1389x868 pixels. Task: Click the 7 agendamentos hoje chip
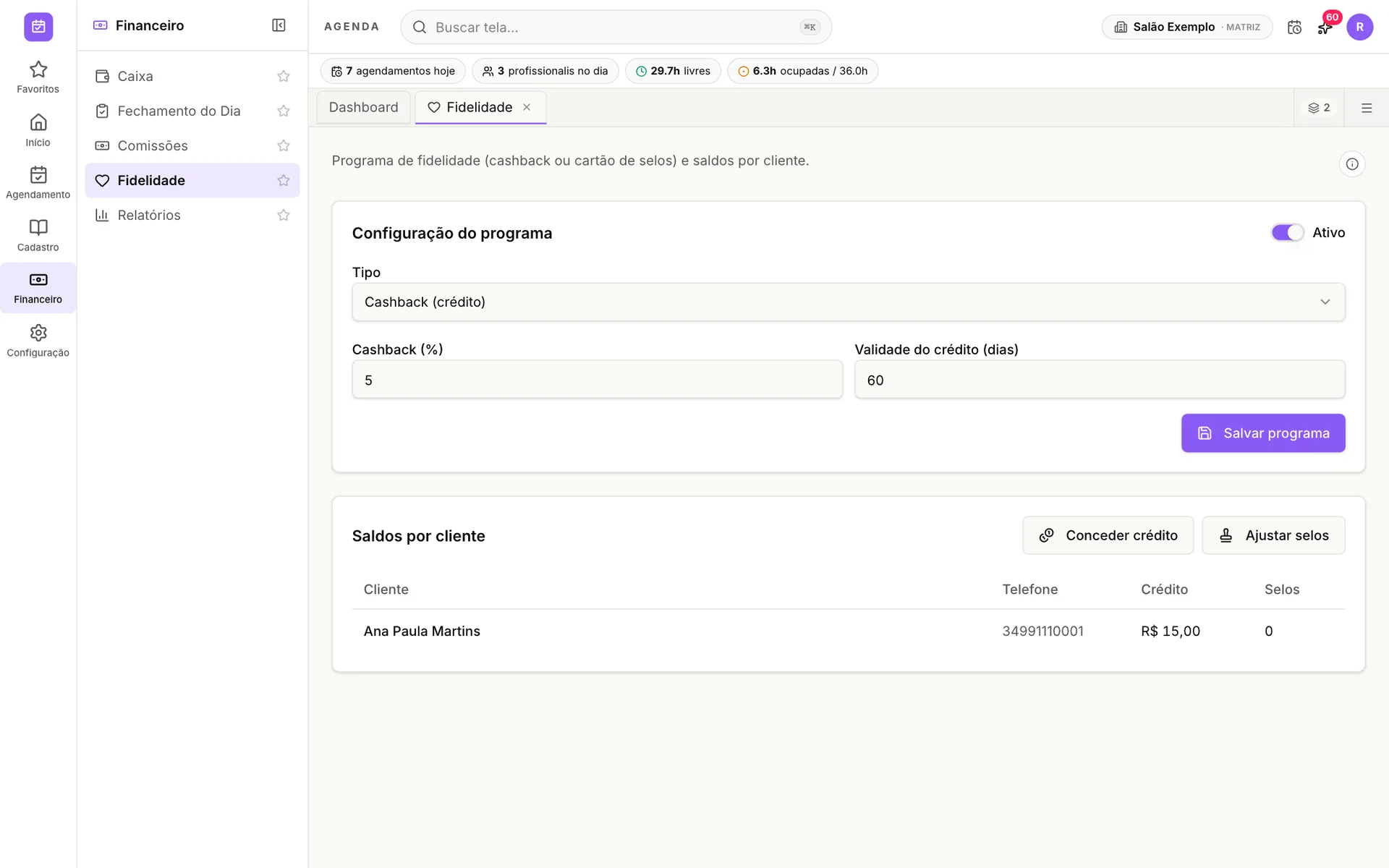393,71
